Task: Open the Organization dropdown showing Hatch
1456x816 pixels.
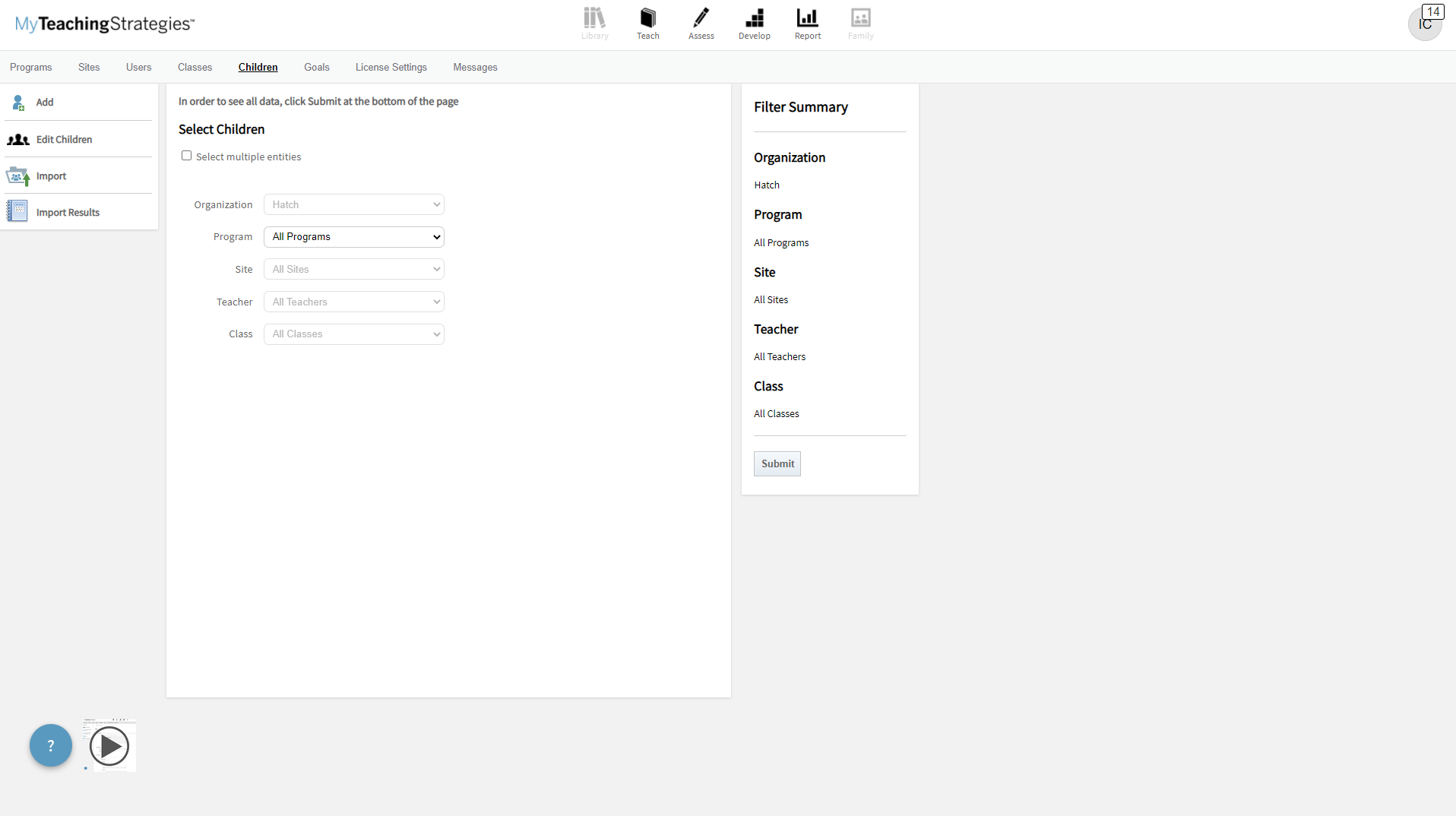Action: tap(353, 204)
